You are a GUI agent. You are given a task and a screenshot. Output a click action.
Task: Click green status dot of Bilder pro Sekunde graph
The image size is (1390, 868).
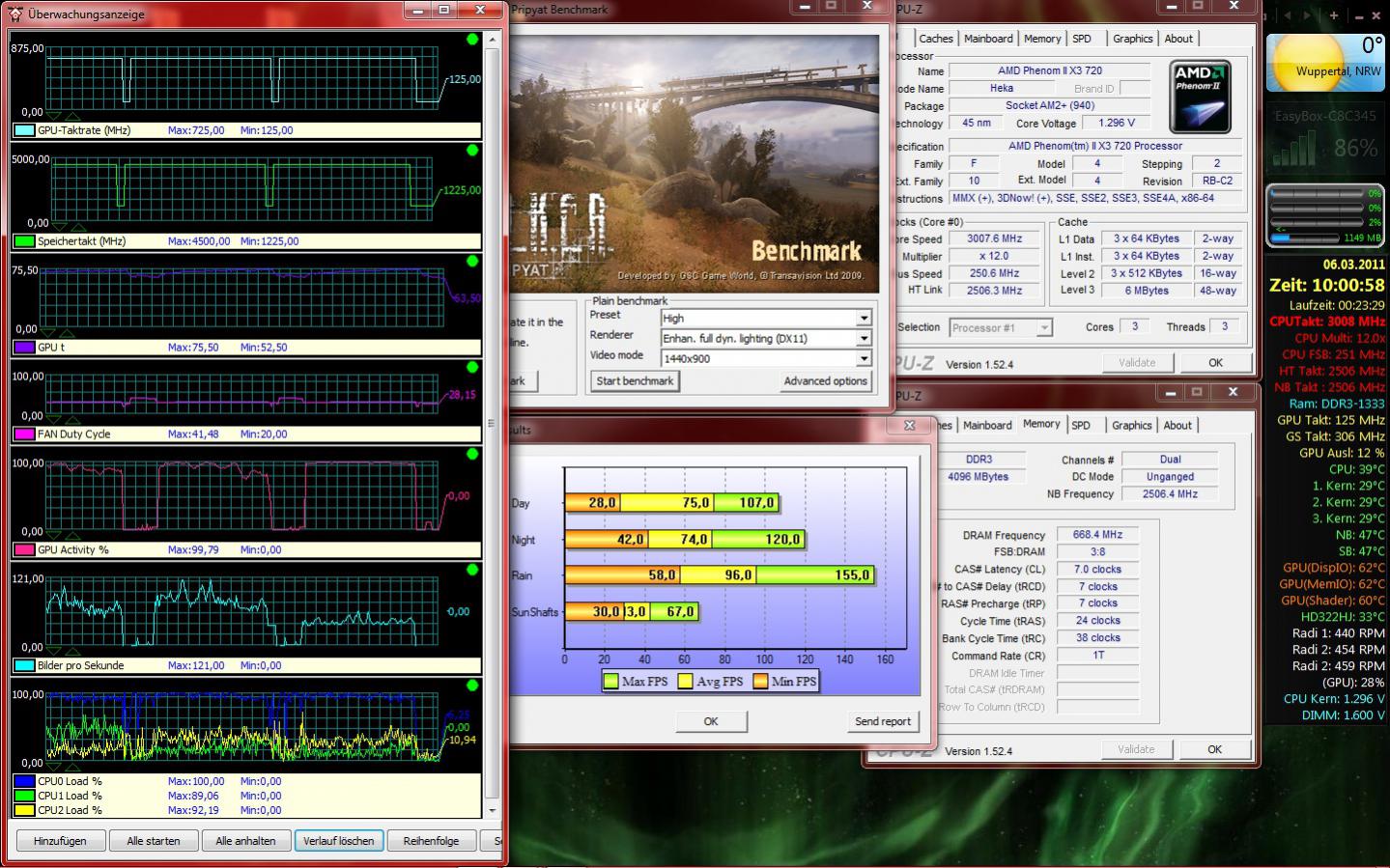[x=472, y=570]
